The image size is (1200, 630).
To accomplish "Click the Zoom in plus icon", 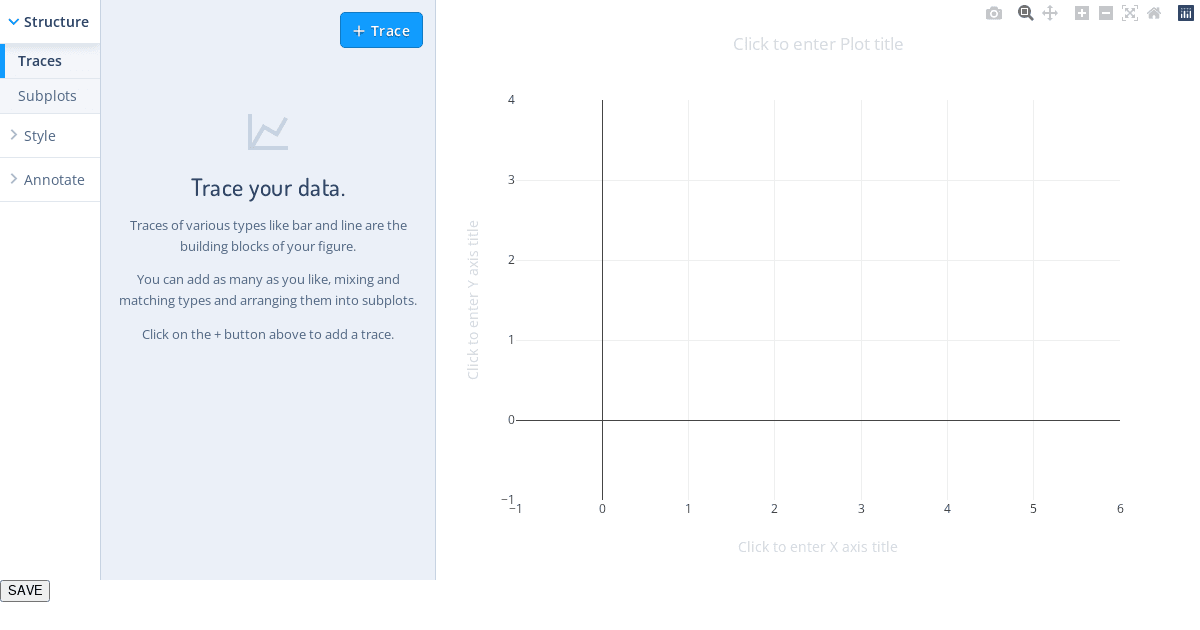I will 1082,13.
